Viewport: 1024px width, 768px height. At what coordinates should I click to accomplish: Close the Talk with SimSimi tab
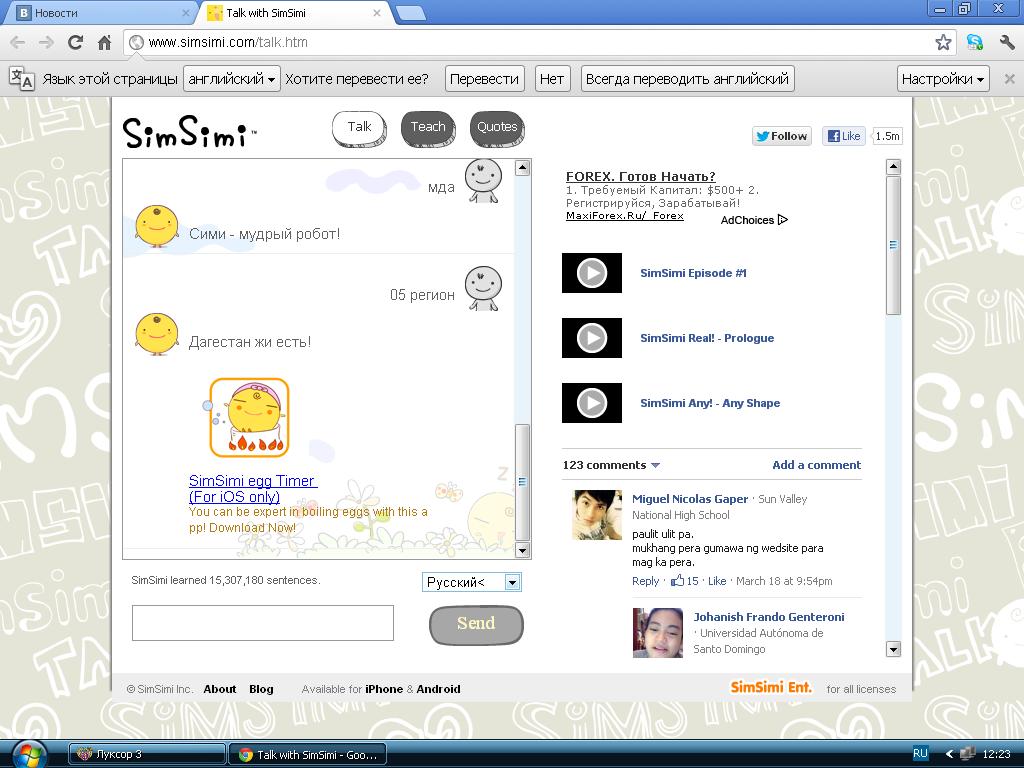pyautogui.click(x=377, y=12)
